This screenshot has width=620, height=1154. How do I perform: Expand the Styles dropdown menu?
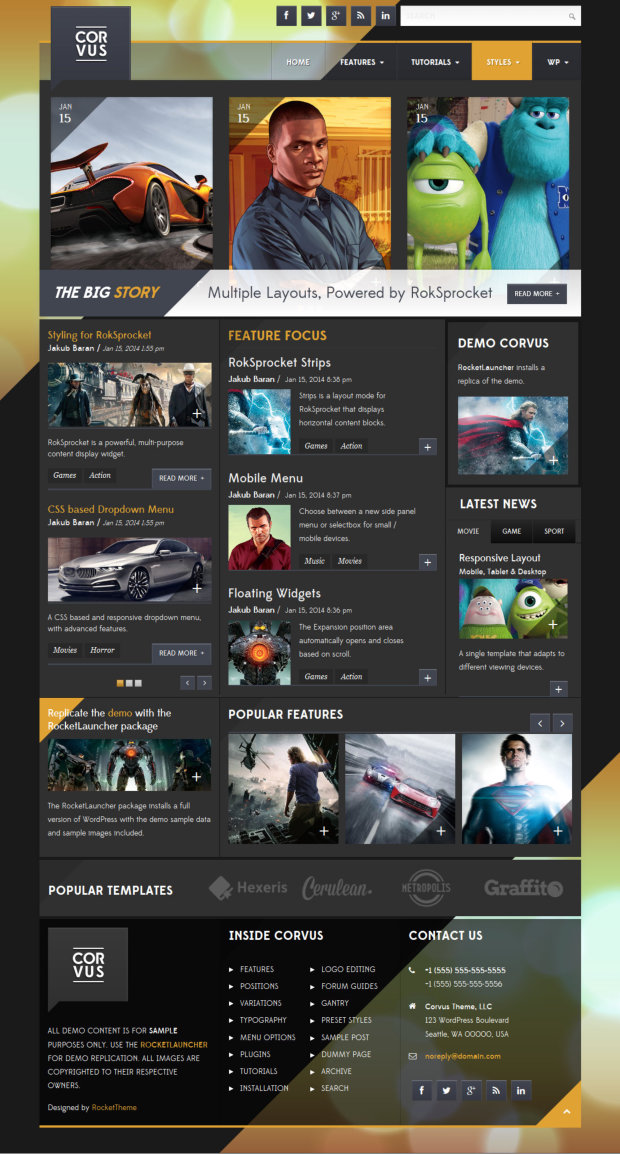tap(502, 62)
